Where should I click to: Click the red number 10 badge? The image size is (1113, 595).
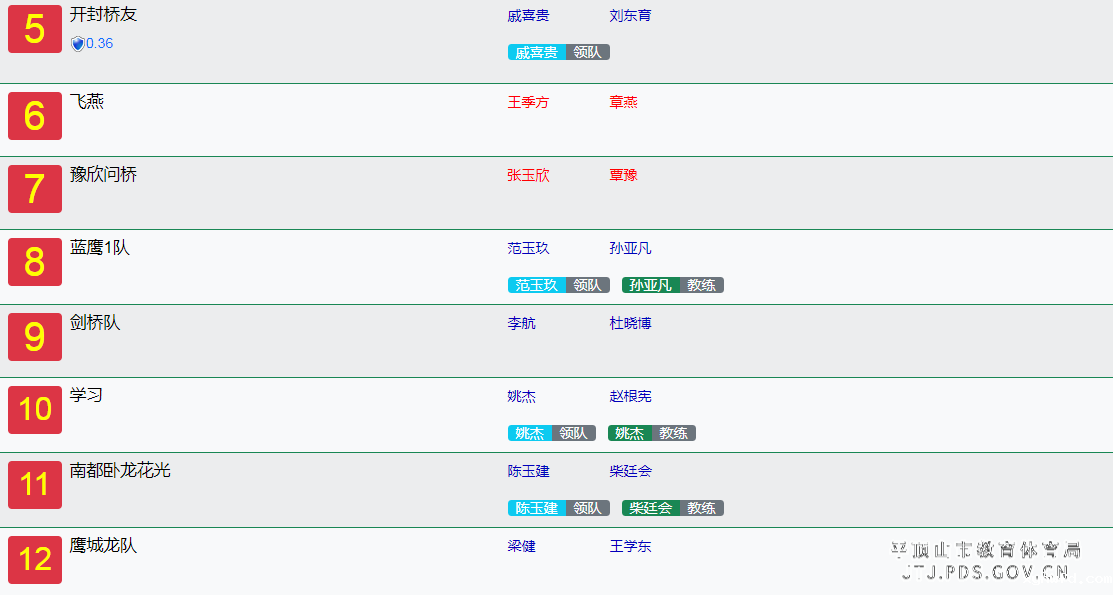[x=35, y=410]
